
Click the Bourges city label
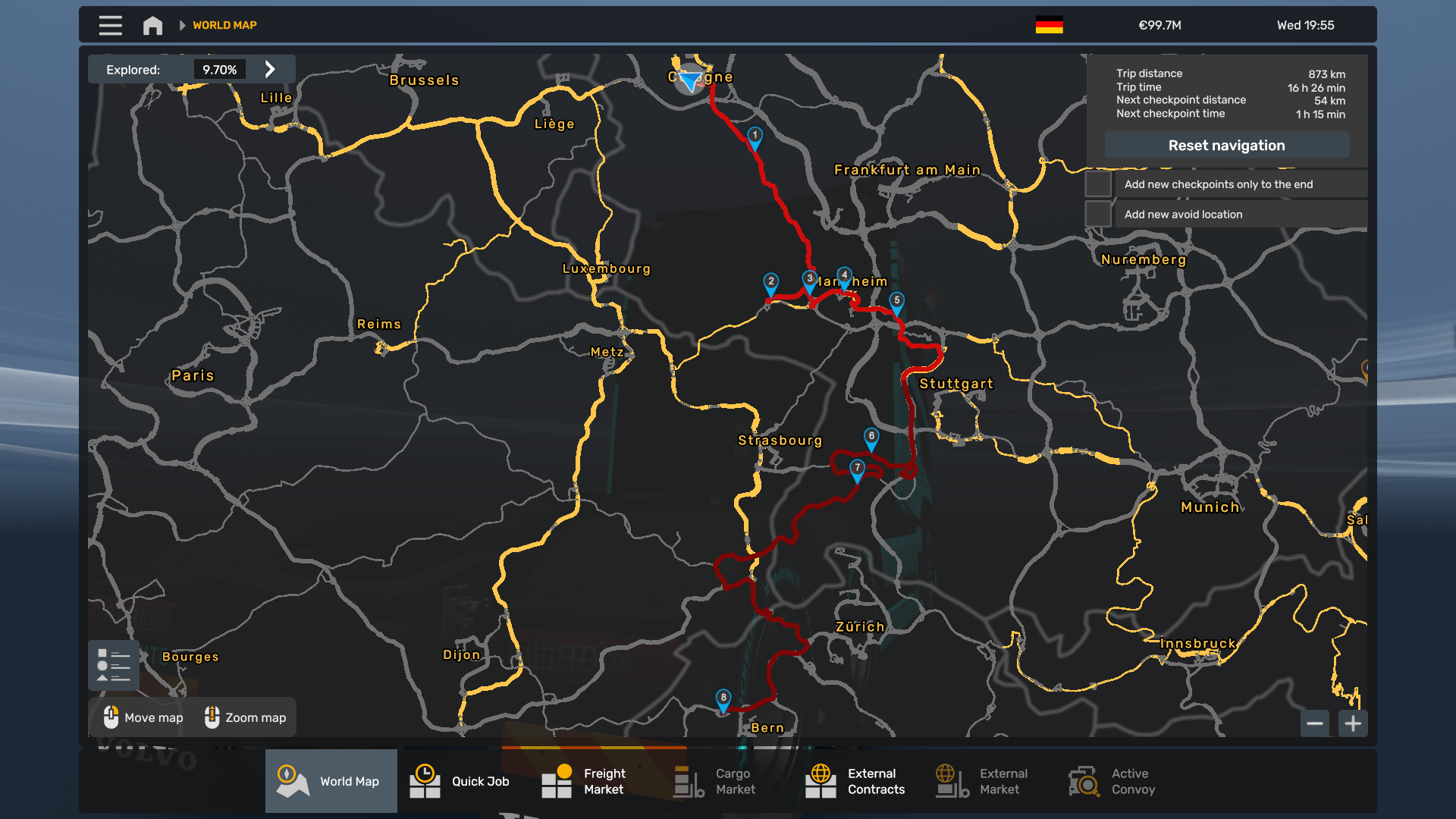tap(190, 657)
